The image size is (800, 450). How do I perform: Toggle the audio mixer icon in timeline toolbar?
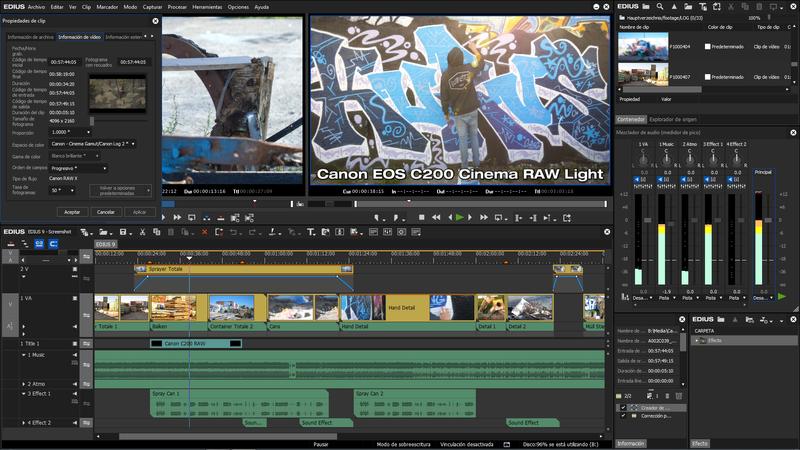point(387,232)
